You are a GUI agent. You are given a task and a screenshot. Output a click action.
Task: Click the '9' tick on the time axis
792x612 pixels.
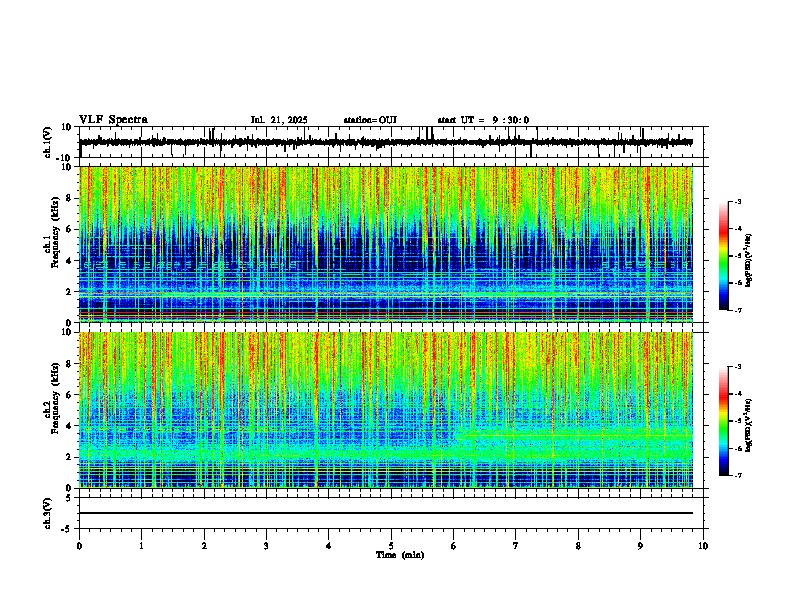tap(640, 546)
